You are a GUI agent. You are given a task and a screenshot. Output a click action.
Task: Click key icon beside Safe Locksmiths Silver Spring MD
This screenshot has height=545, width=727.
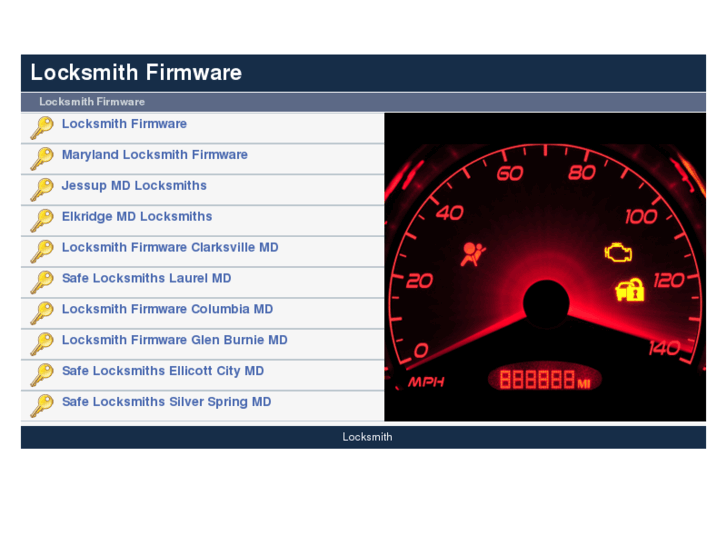[42, 406]
